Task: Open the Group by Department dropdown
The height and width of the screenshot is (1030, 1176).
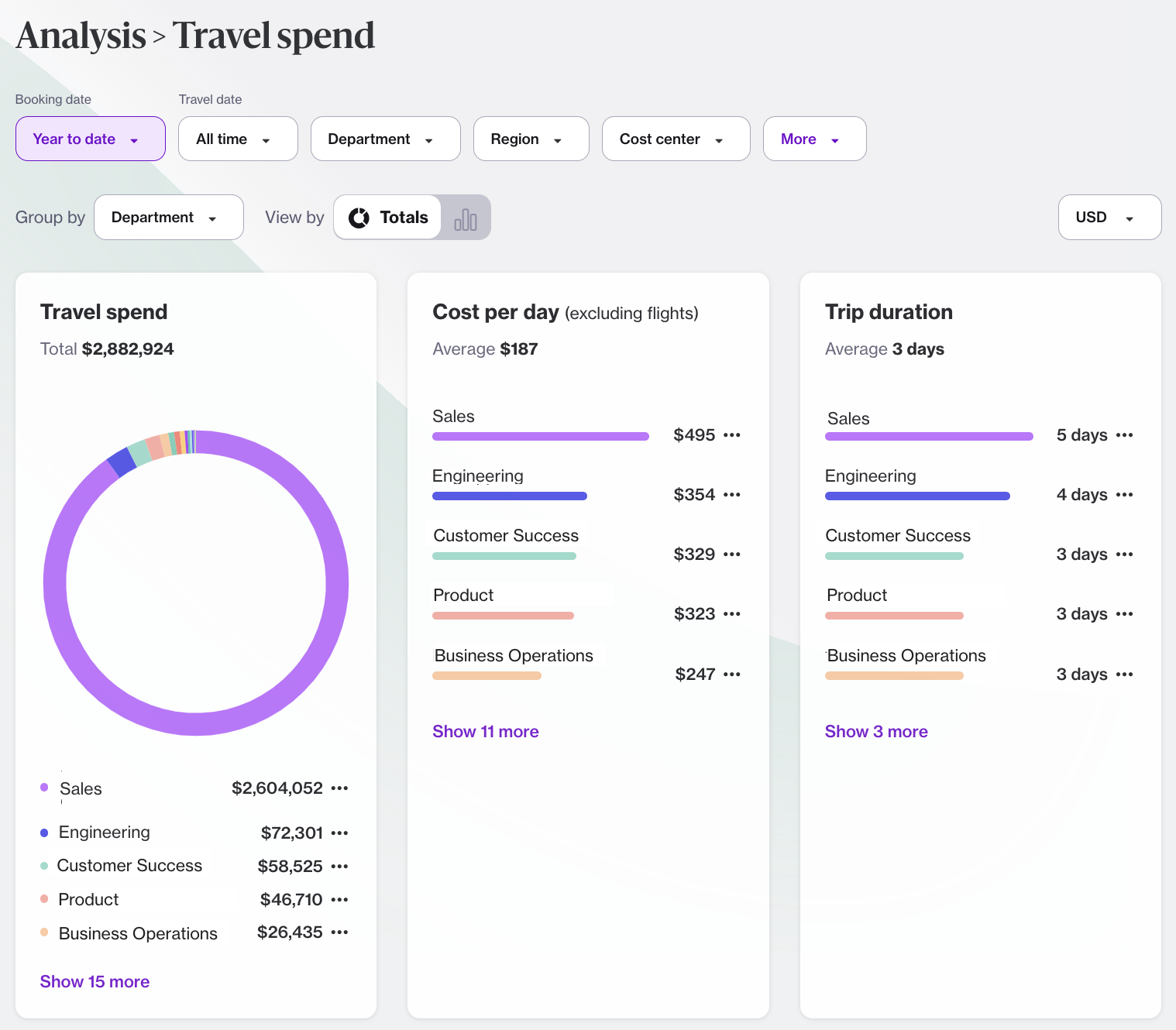Action: coord(168,218)
